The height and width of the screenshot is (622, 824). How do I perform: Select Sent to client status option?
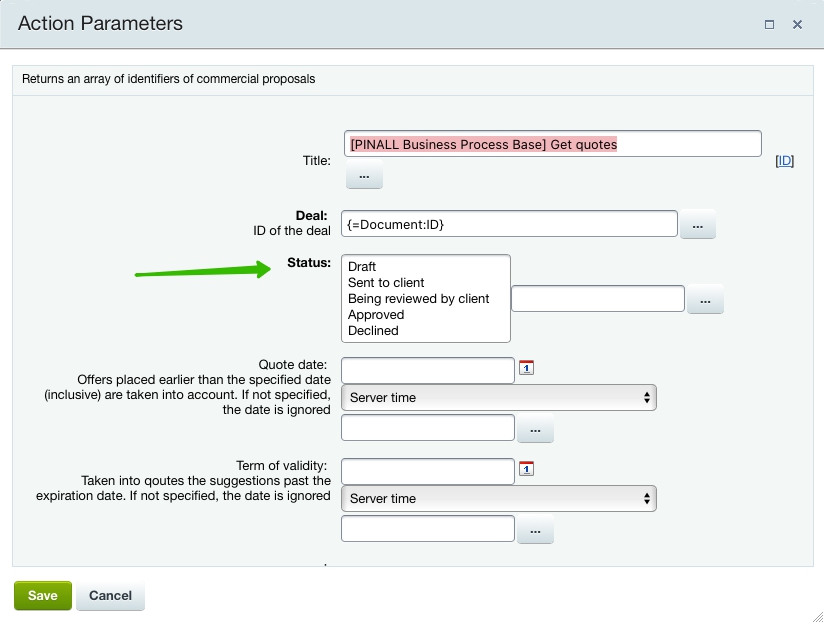click(x=386, y=283)
